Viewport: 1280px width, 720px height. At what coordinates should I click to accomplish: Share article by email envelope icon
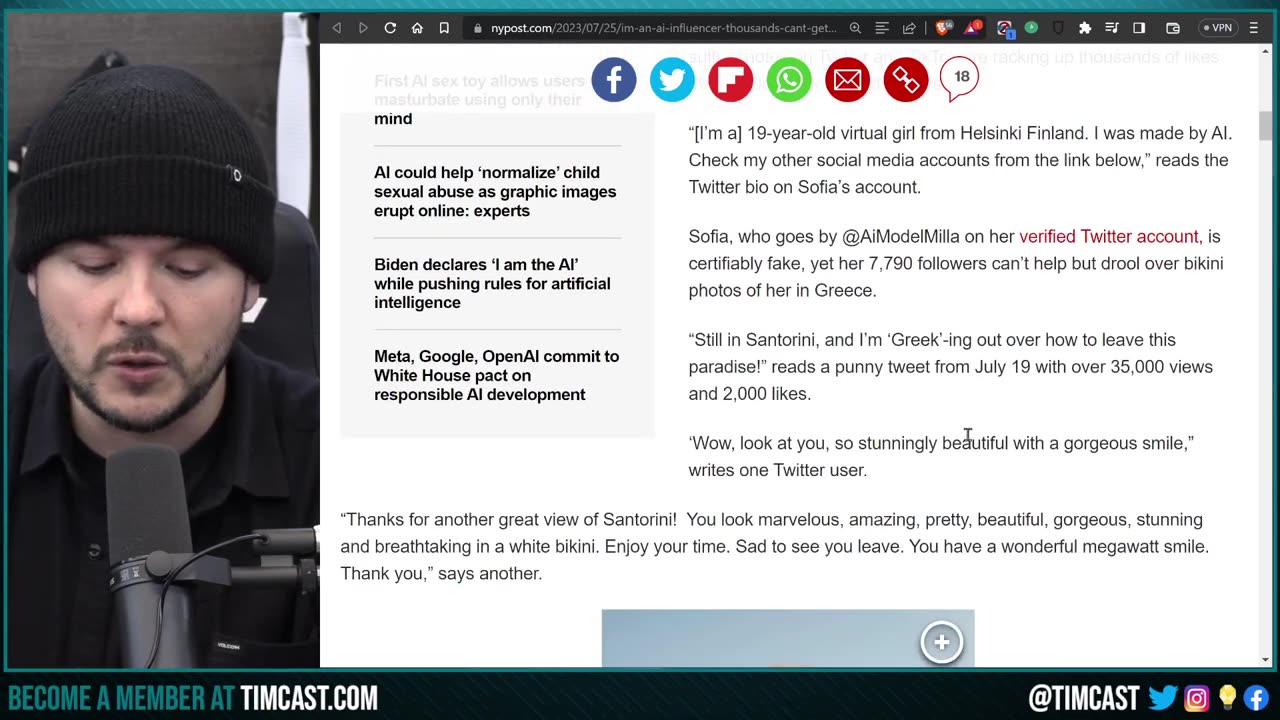(847, 80)
